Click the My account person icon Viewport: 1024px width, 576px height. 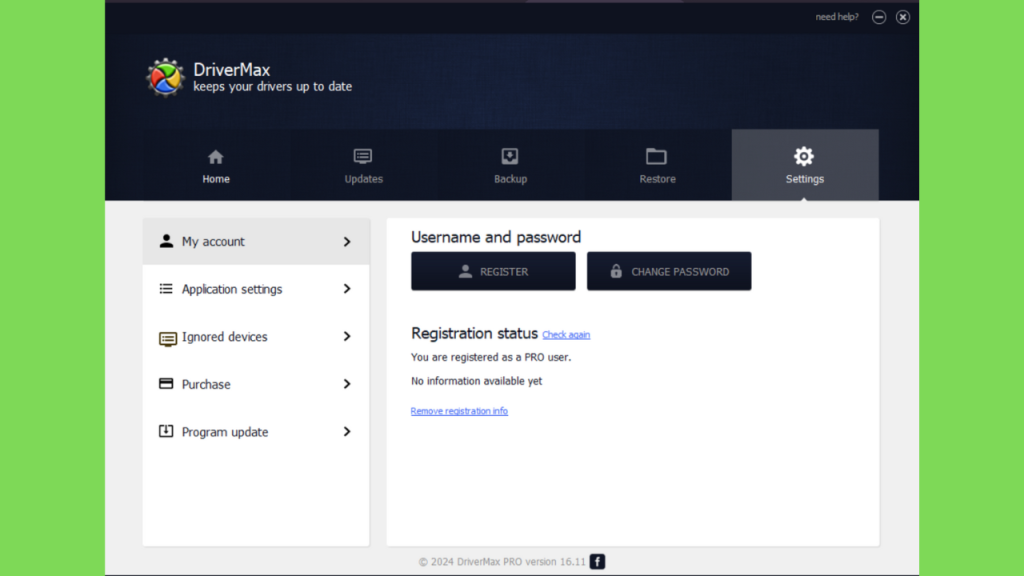coord(166,241)
